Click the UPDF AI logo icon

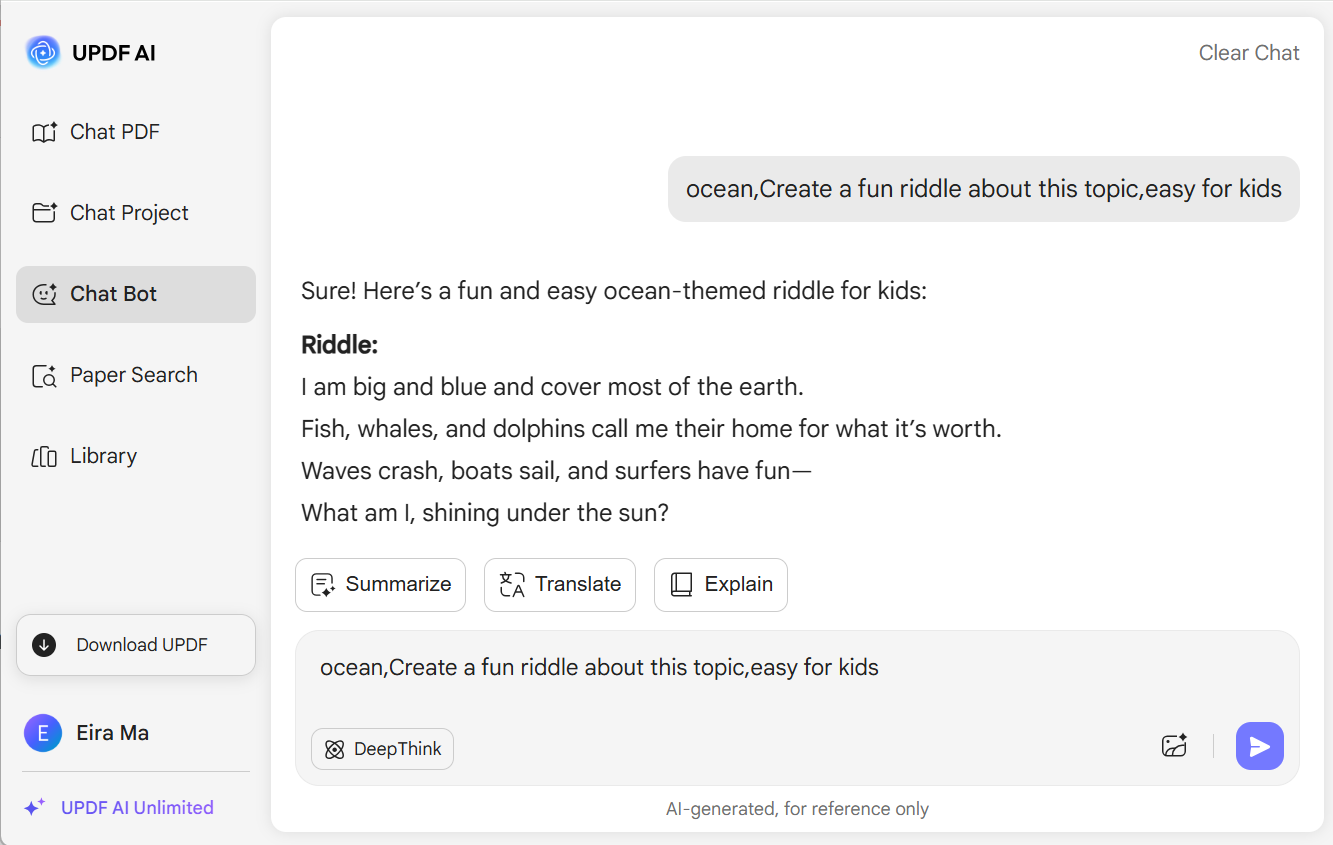[x=43, y=52]
